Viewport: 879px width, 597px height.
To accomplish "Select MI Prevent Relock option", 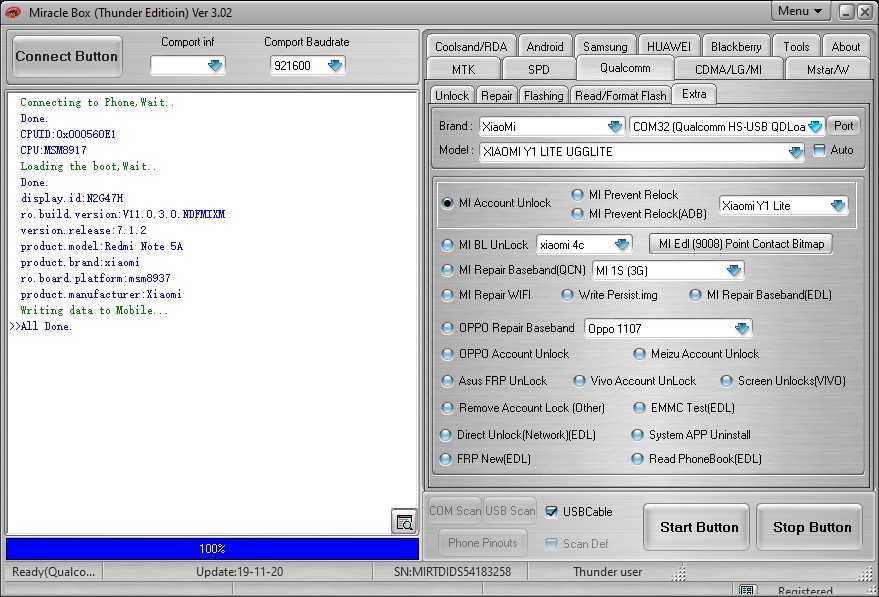I will (577, 195).
